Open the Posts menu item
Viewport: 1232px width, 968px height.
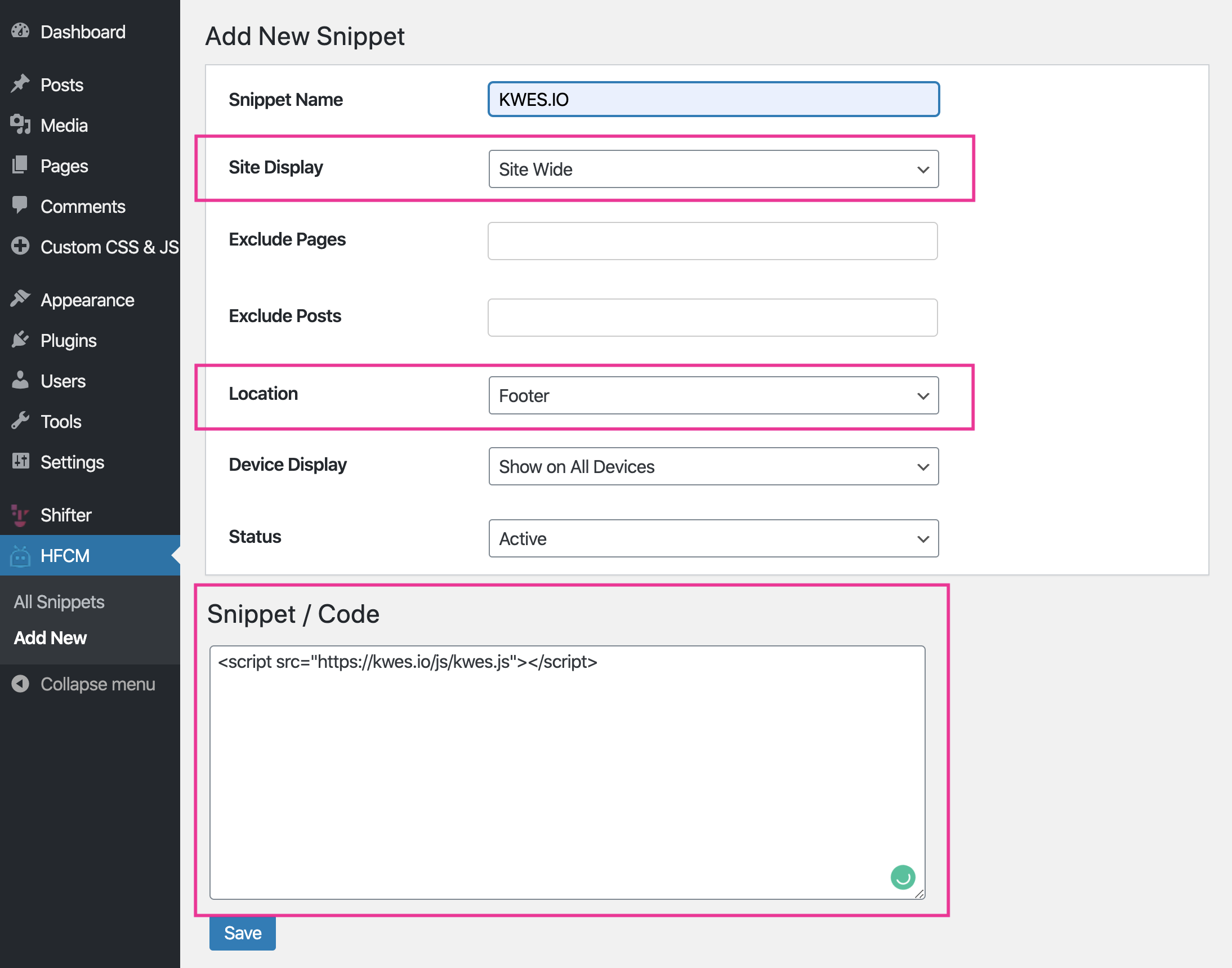(90, 84)
